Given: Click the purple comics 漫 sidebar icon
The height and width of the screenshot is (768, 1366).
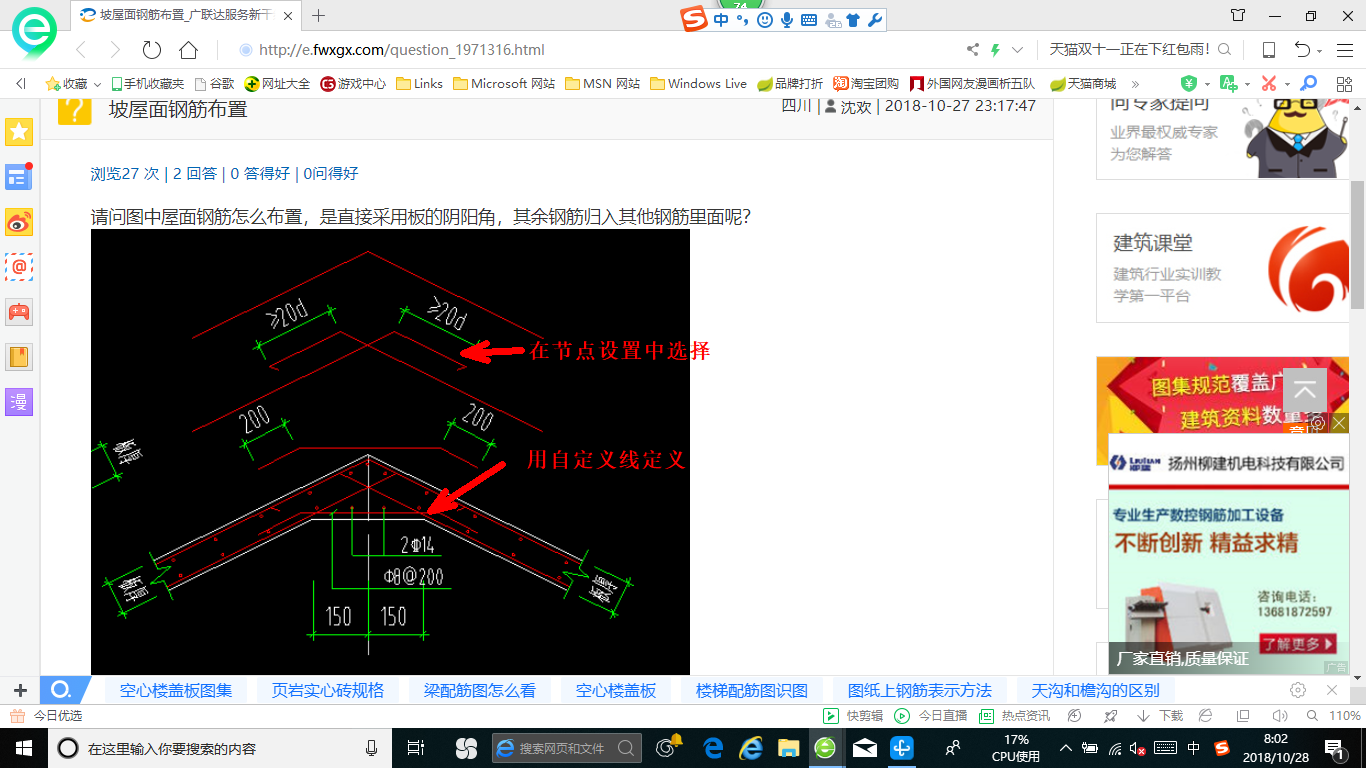Looking at the screenshot, I should point(19,402).
